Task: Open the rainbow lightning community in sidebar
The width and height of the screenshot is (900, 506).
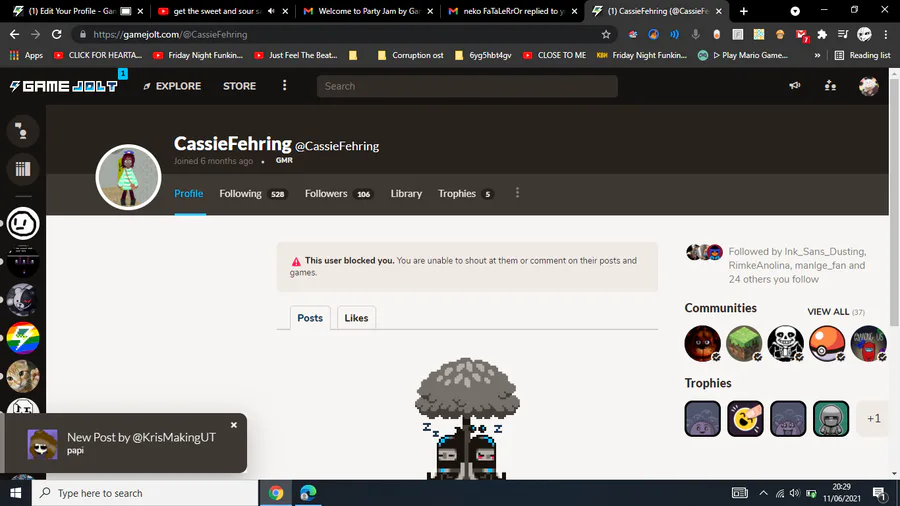Action: point(22,338)
